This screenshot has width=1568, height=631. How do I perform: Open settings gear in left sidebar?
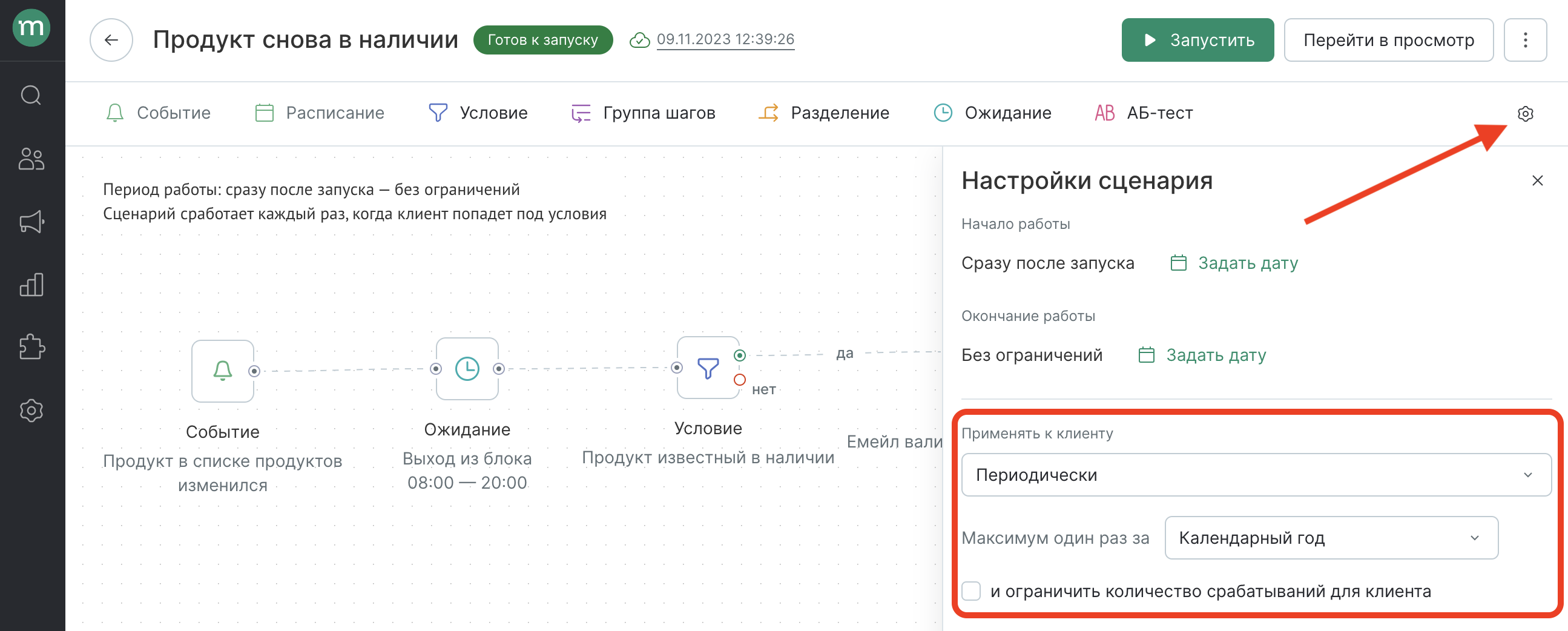pos(31,411)
